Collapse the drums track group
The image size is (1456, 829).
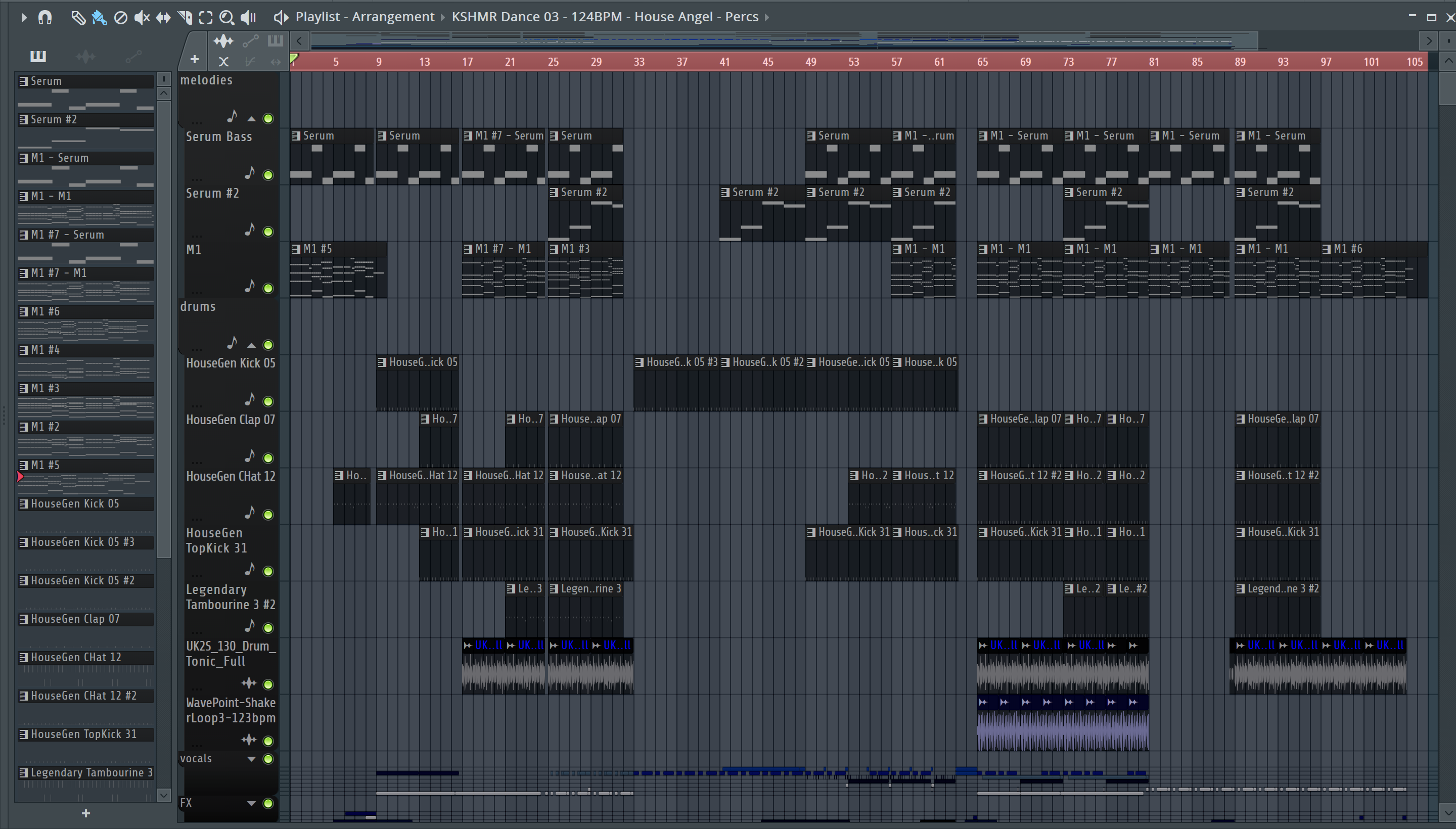click(251, 345)
